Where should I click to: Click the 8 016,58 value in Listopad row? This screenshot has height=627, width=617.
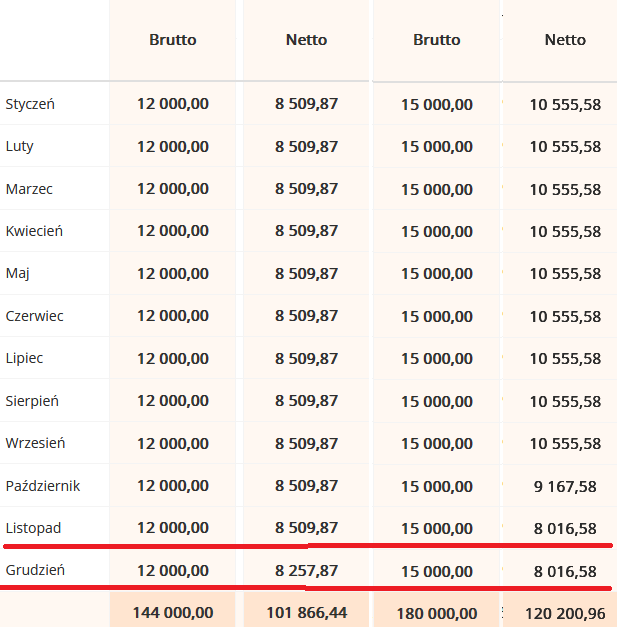tap(565, 528)
